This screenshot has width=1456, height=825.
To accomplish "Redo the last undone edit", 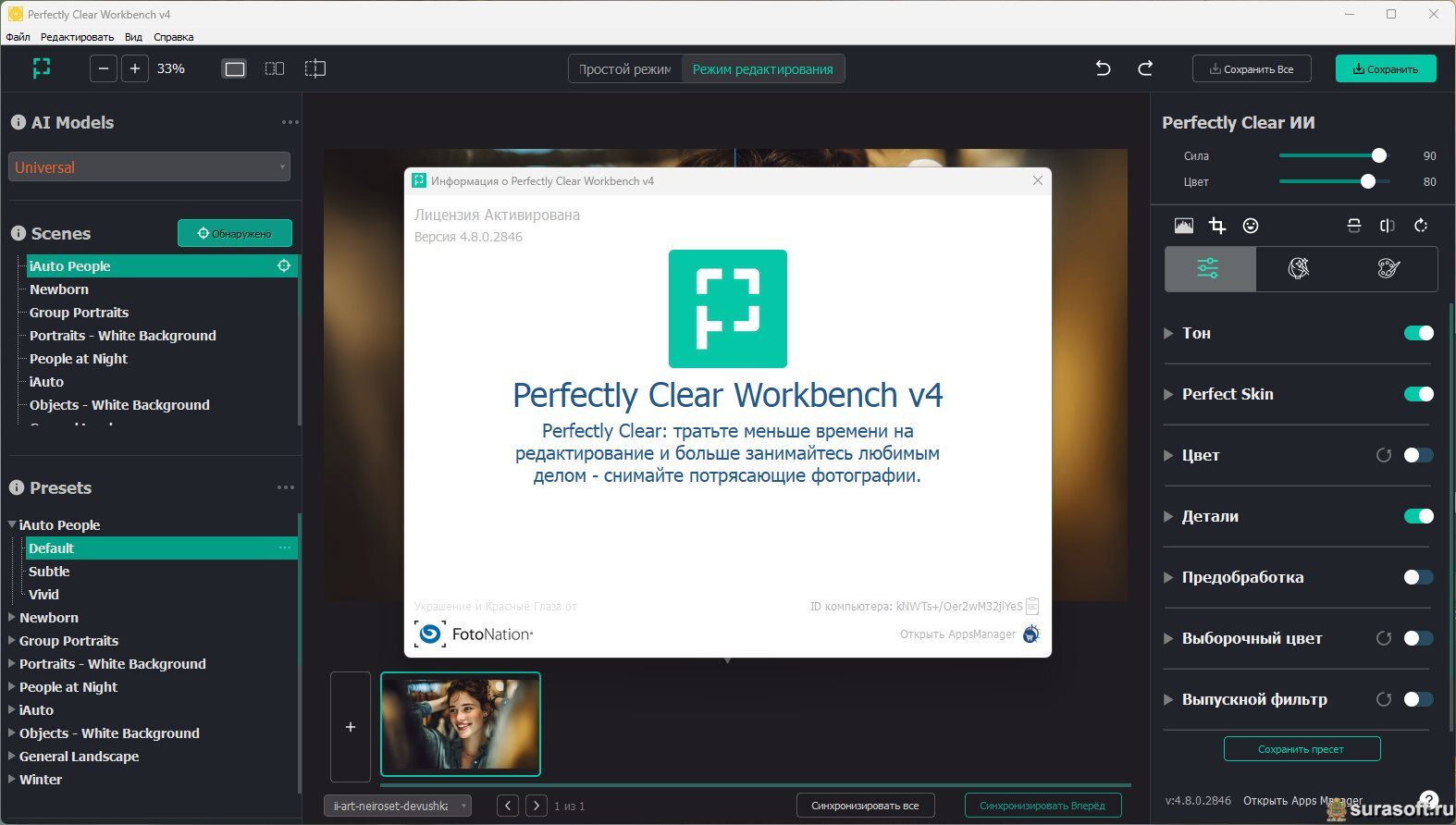I will [1145, 68].
